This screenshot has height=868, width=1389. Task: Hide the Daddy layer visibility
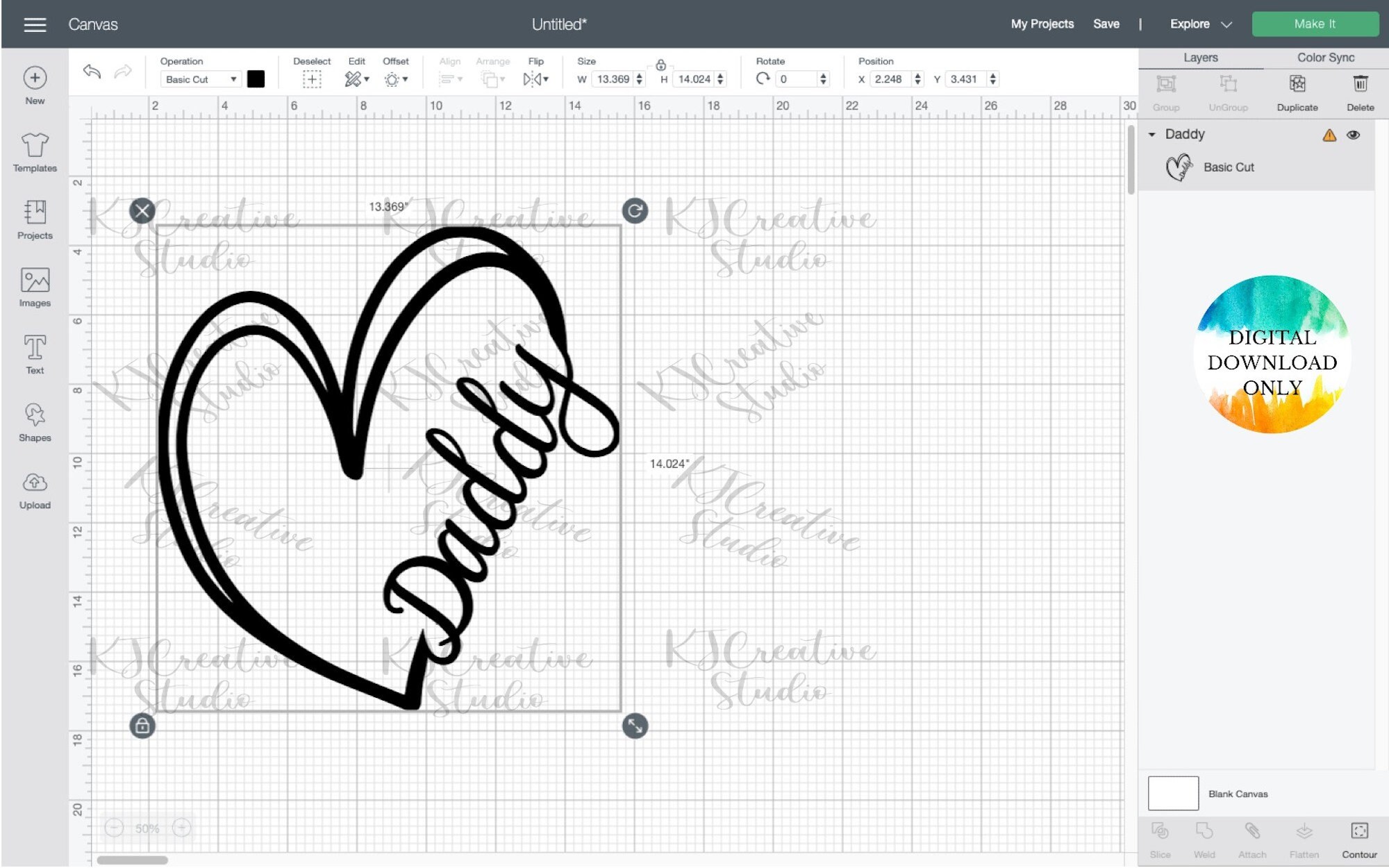[x=1354, y=135]
